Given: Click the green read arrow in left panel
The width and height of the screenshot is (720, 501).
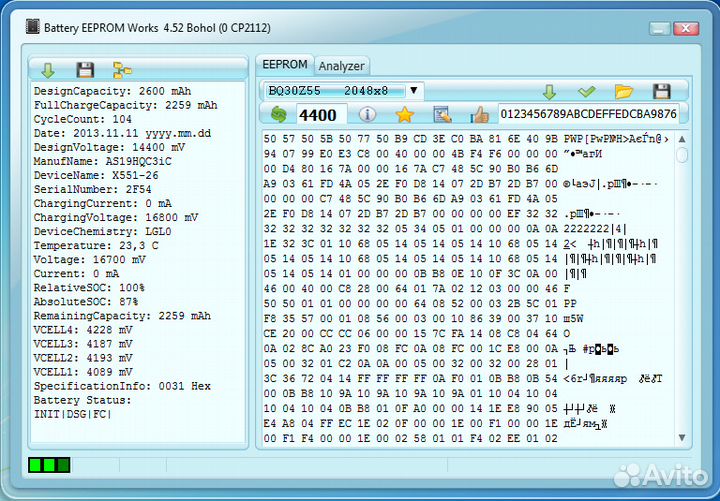Looking at the screenshot, I should pos(48,69).
